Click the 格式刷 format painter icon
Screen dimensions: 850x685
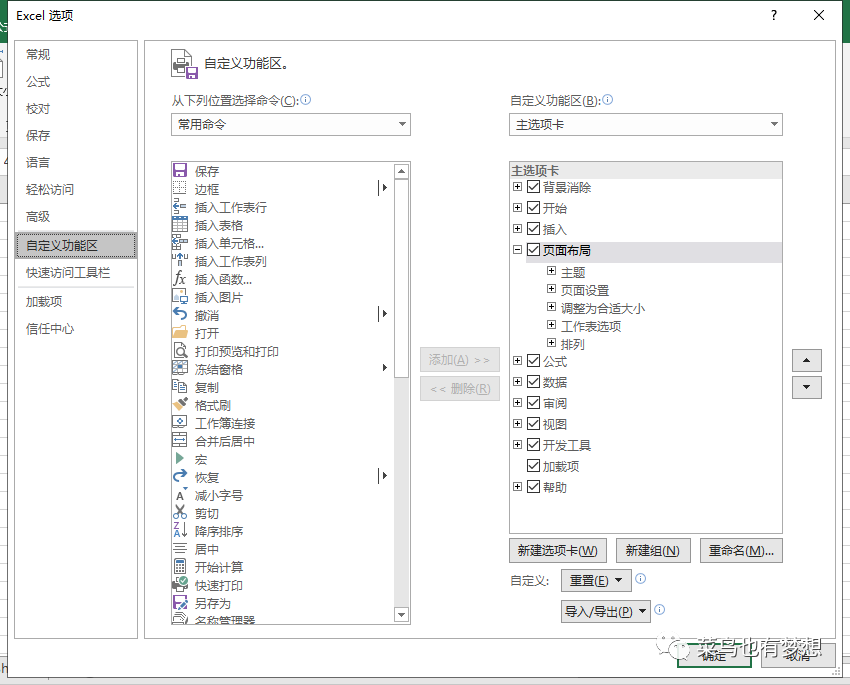pos(180,404)
